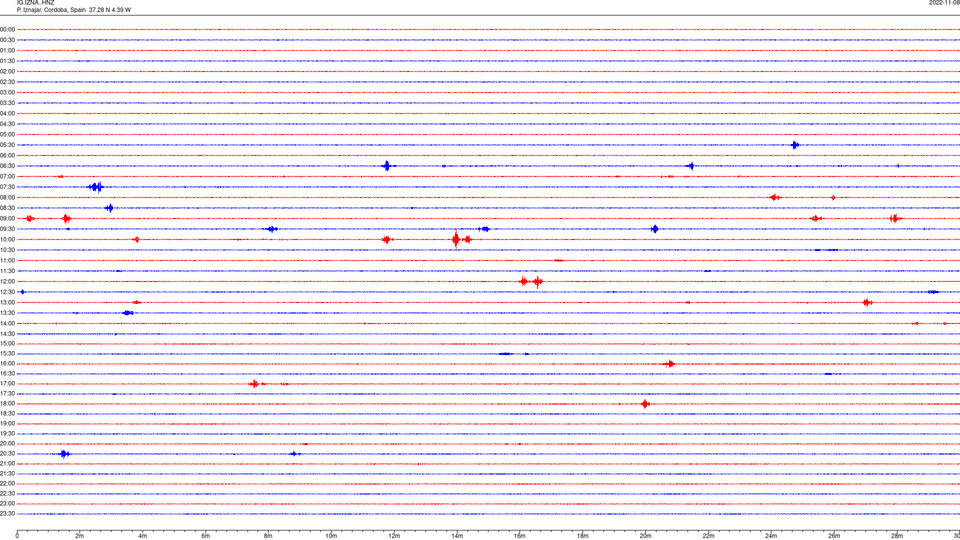This screenshot has width=960, height=540.
Task: Select the 09:00 trace burst near 28m
Action: (895, 219)
